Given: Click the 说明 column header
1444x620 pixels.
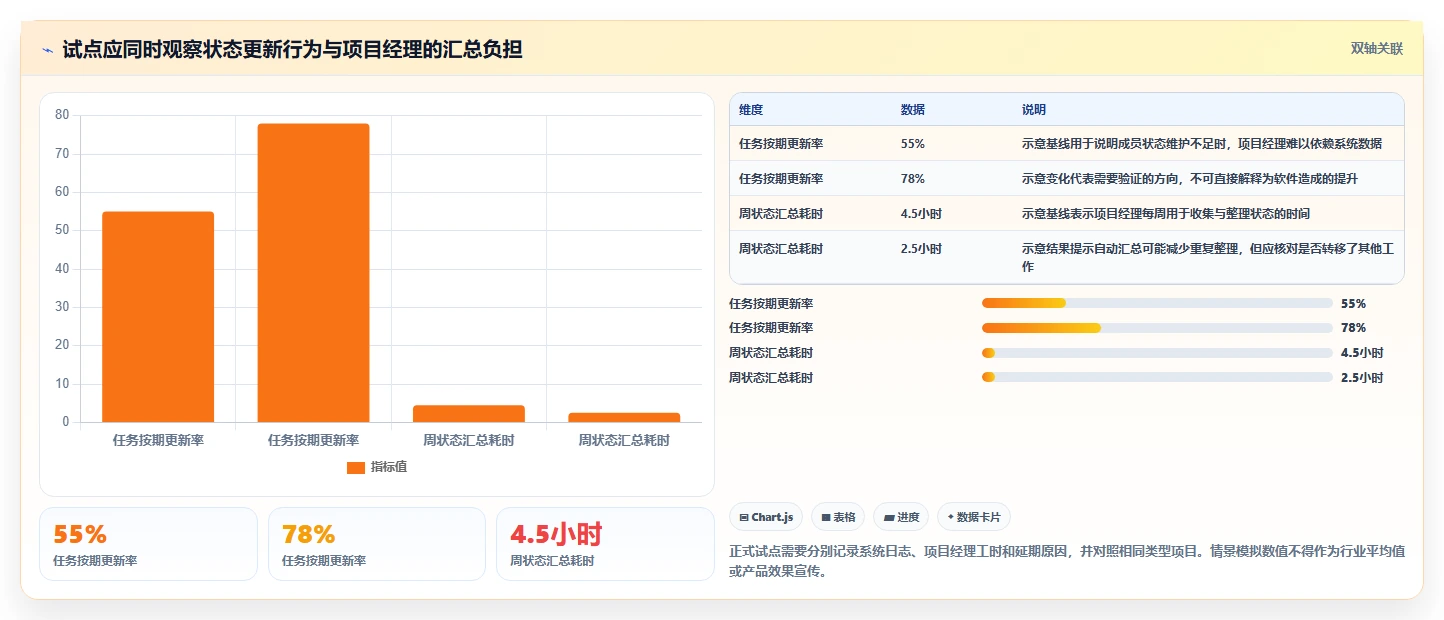Looking at the screenshot, I should point(1034,110).
